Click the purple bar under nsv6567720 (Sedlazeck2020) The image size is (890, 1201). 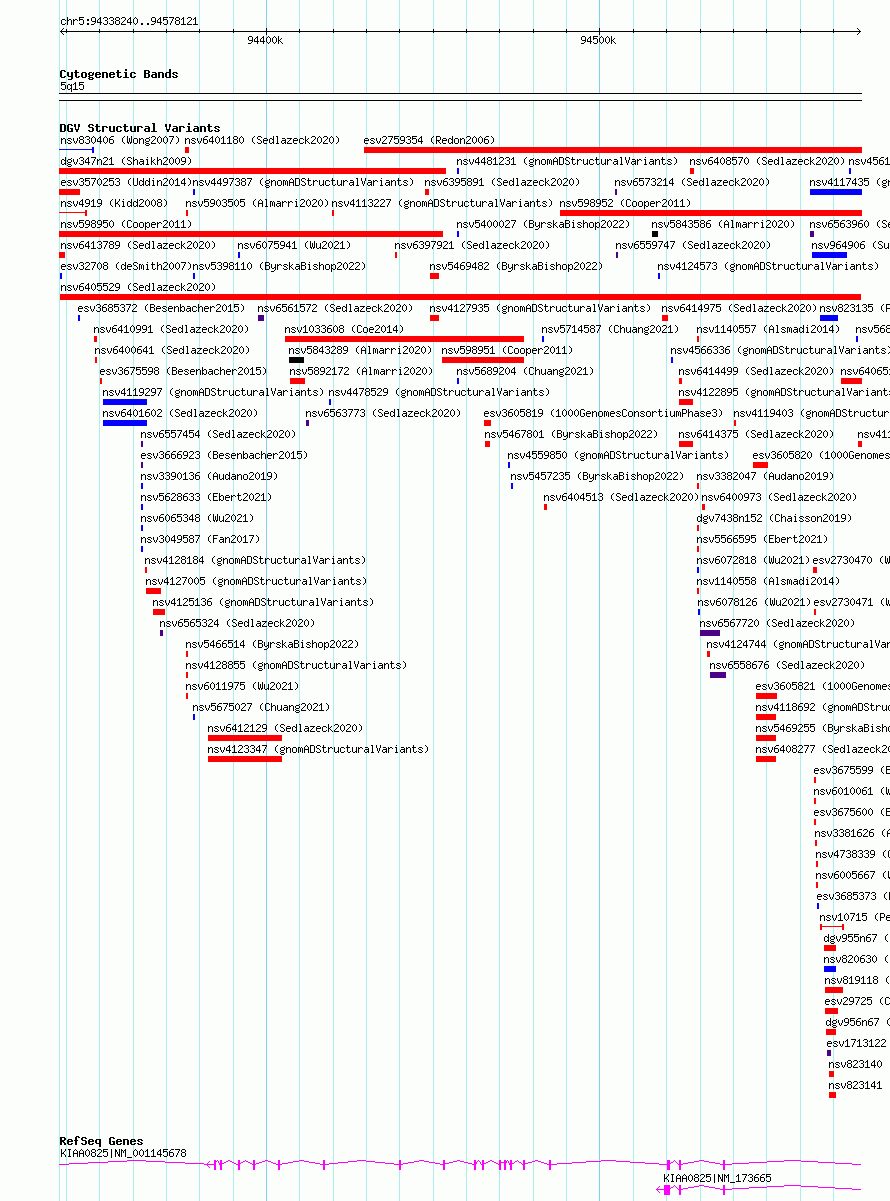(710, 633)
